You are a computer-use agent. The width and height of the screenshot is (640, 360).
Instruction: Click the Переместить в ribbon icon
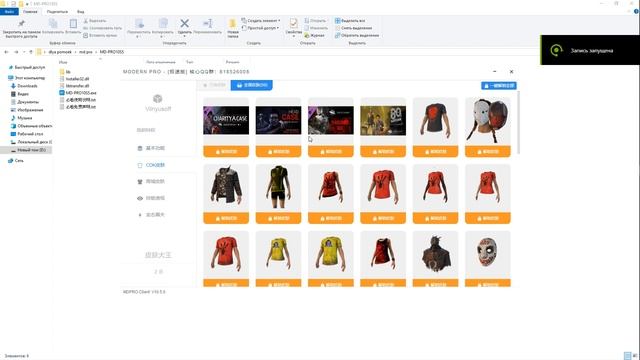139,24
